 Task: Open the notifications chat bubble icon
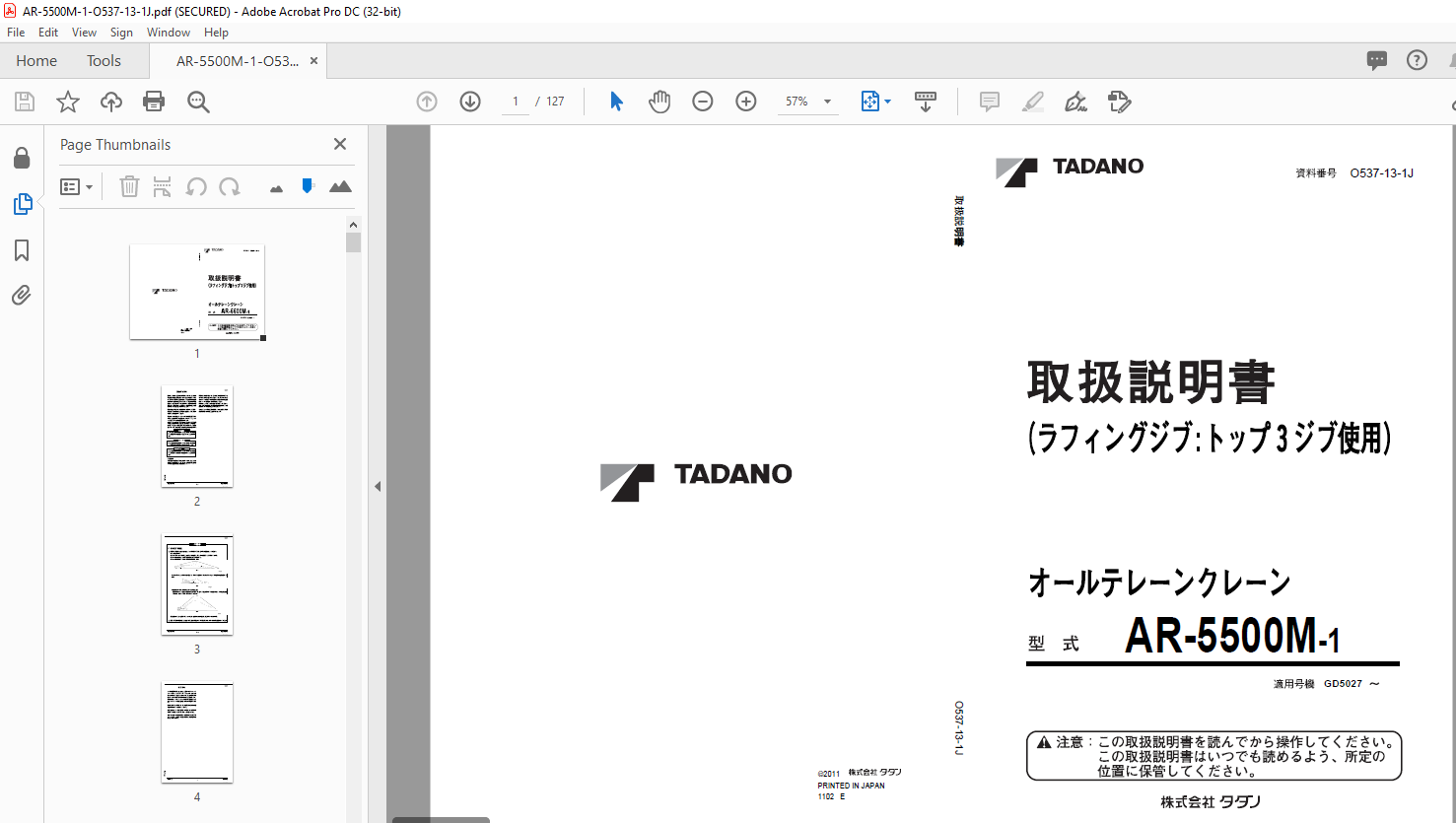[x=1377, y=60]
